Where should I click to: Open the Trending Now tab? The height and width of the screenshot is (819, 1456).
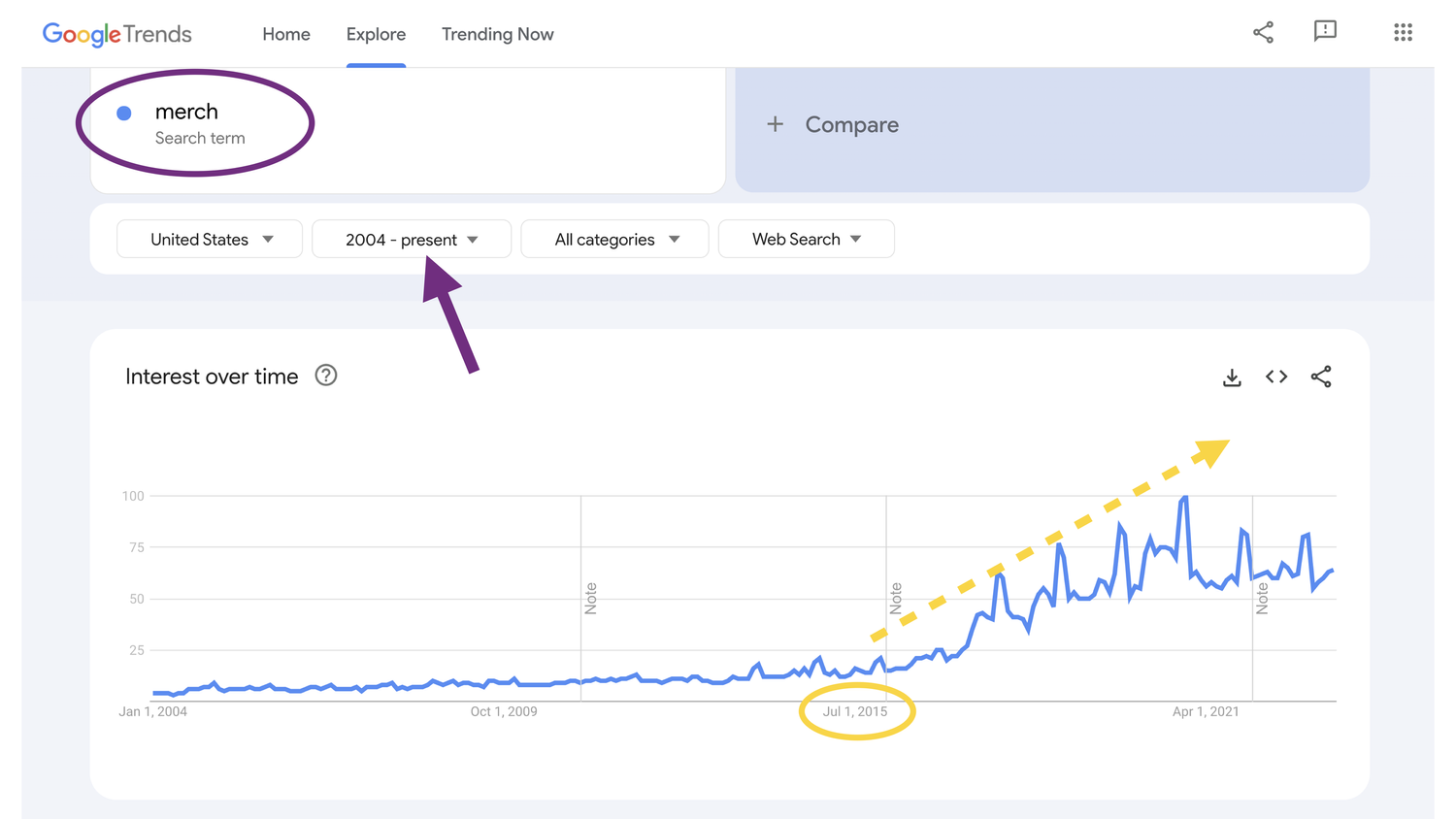pyautogui.click(x=497, y=34)
